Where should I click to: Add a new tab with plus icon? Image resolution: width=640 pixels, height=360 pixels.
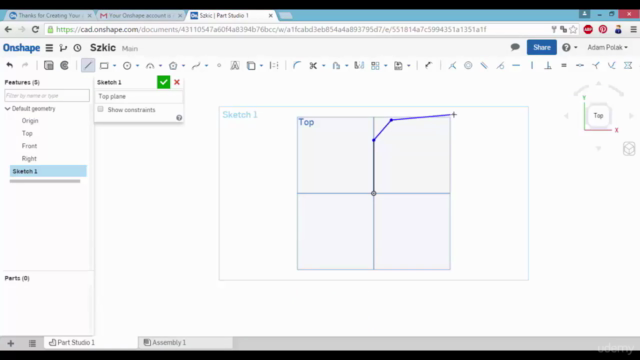(x=11, y=343)
